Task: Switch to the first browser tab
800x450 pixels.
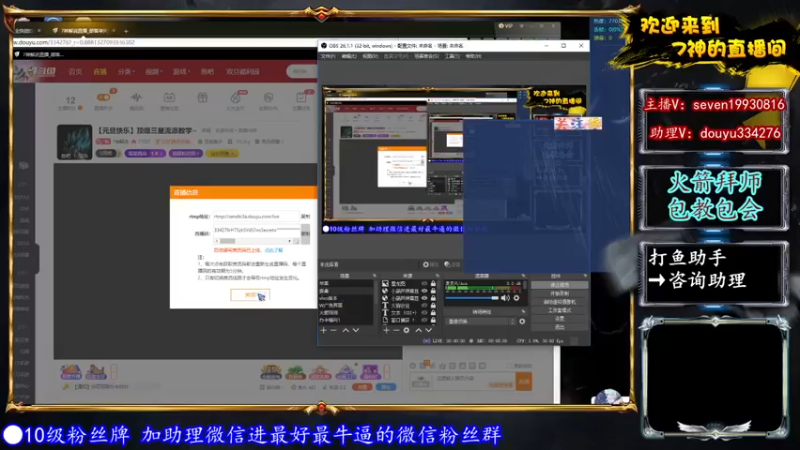Action: pyautogui.click(x=26, y=31)
